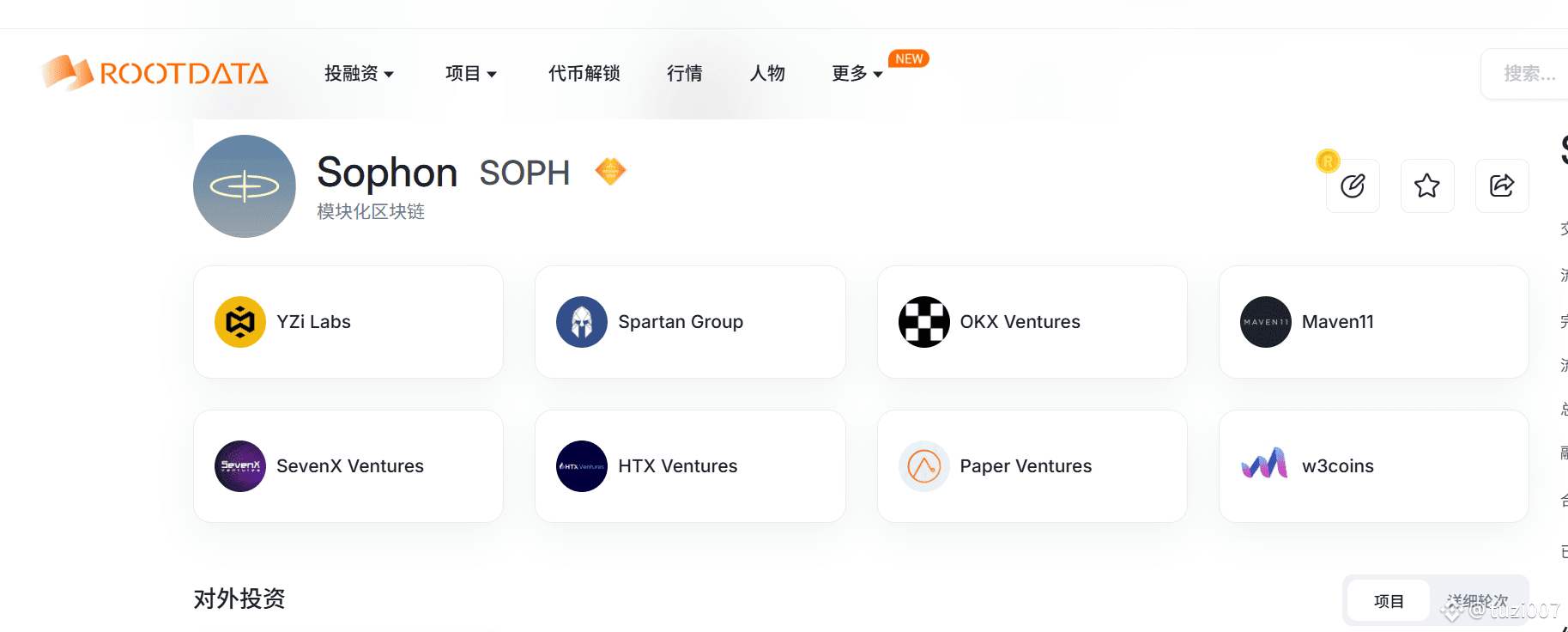Viewport: 1568px width, 632px height.
Task: Click the orange verified badge beside SOPH
Action: click(610, 172)
